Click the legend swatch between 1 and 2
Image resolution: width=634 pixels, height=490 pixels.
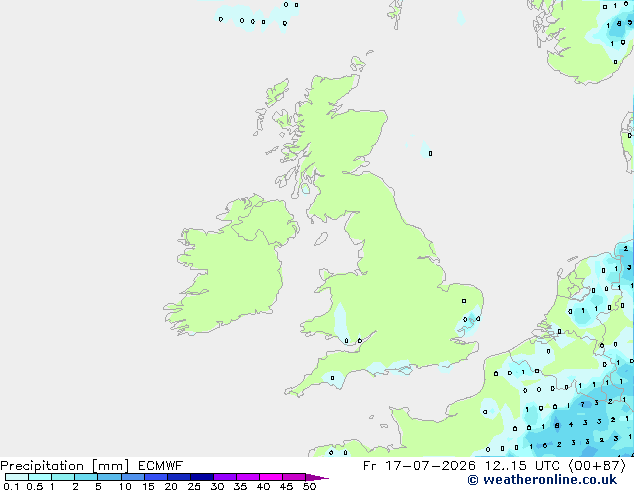coord(63,477)
